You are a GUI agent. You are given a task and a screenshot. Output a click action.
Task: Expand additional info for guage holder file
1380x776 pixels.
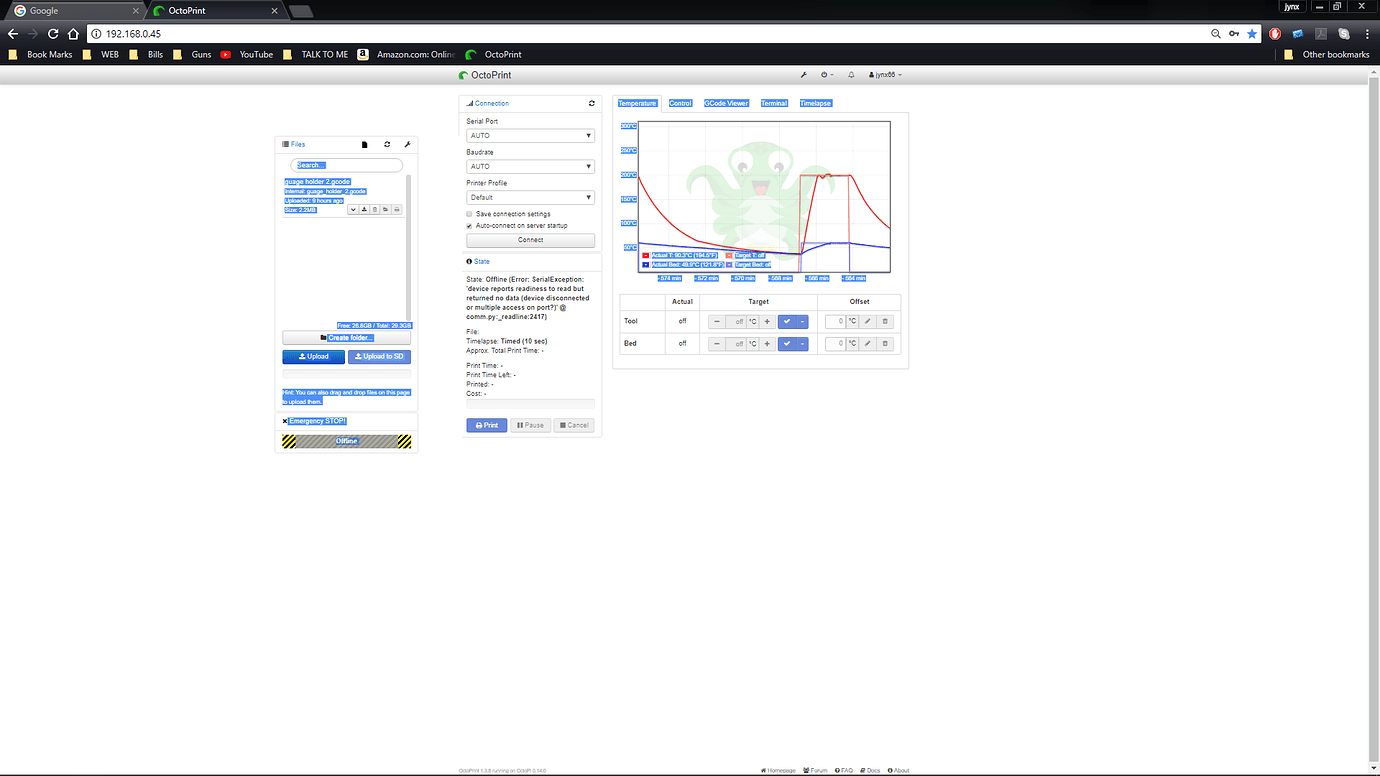coord(353,209)
